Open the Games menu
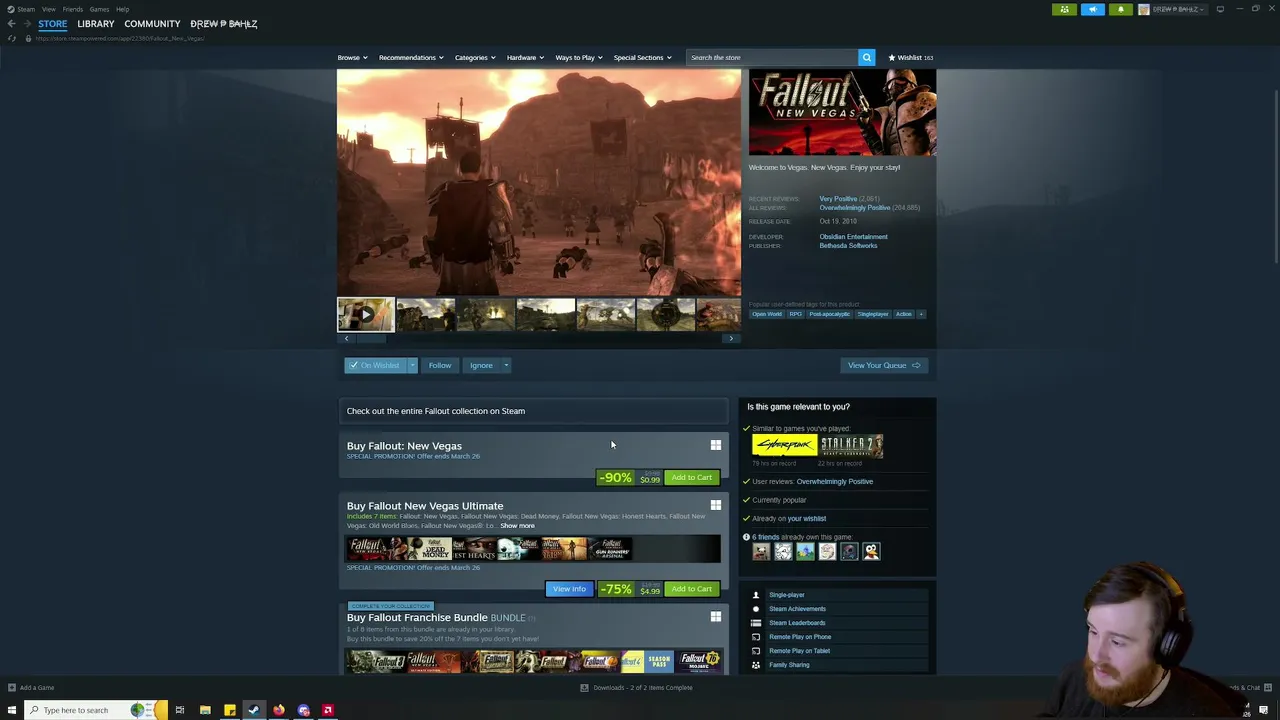1280x720 pixels. click(x=99, y=9)
